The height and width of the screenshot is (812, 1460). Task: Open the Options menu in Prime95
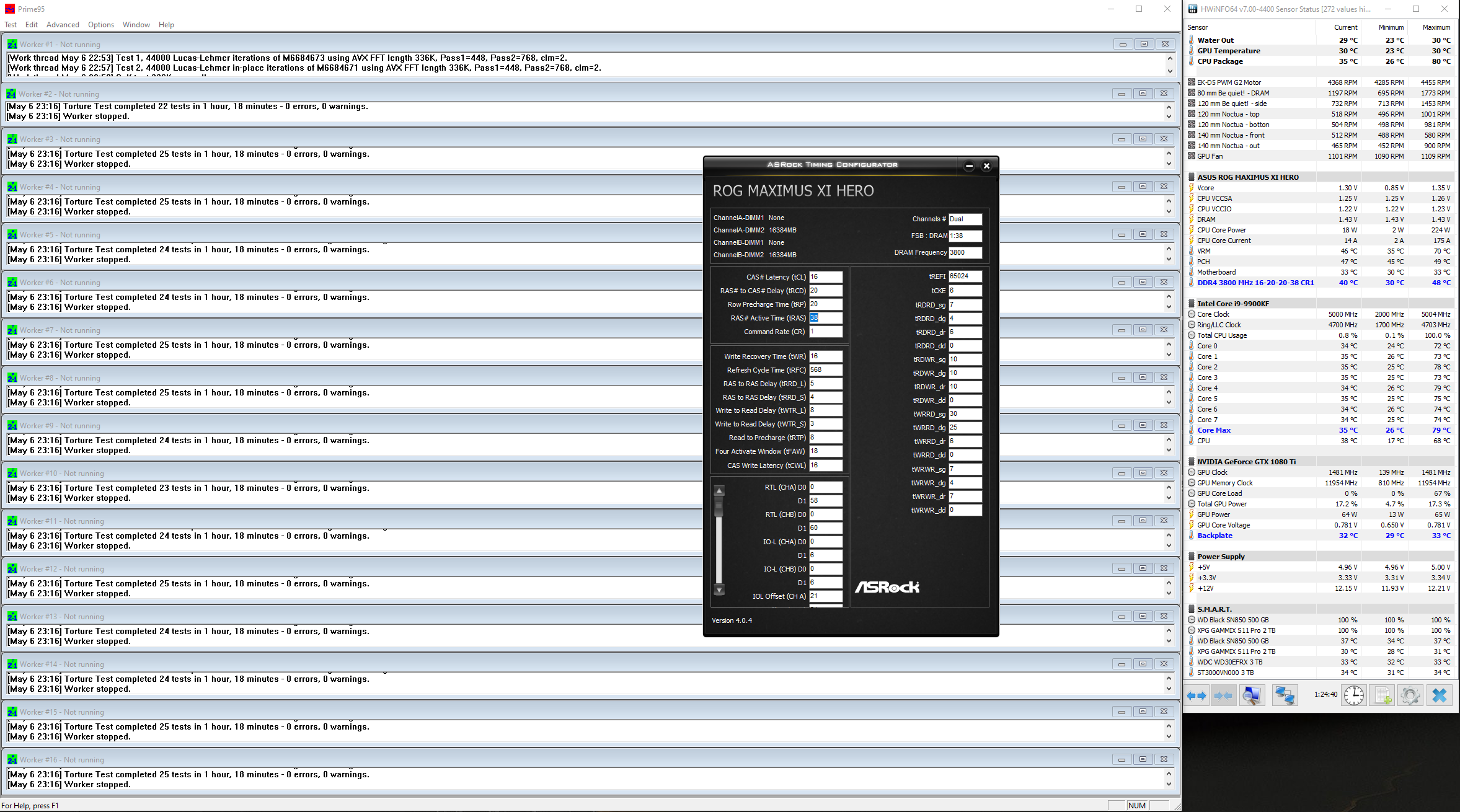point(100,25)
